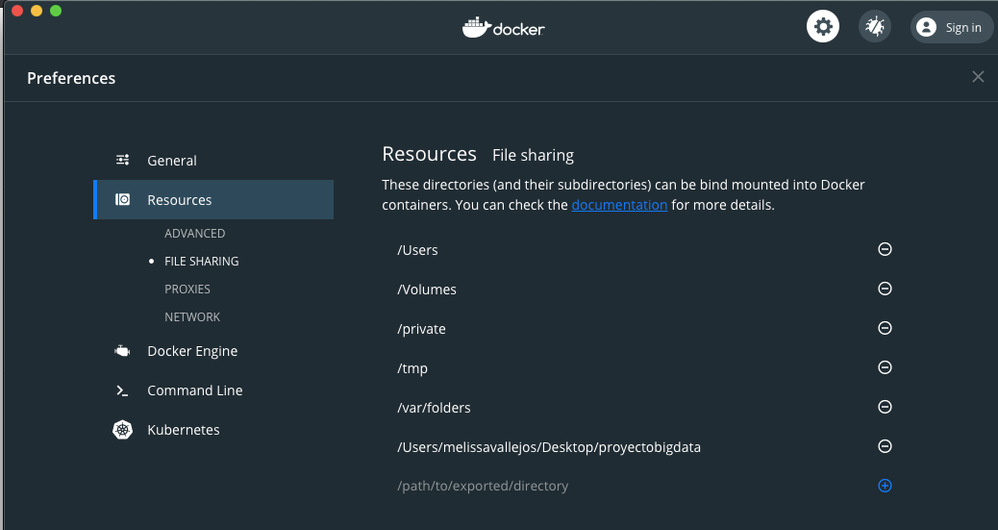Select the FILE SHARING sub-section
Image resolution: width=998 pixels, height=530 pixels.
coord(202,262)
